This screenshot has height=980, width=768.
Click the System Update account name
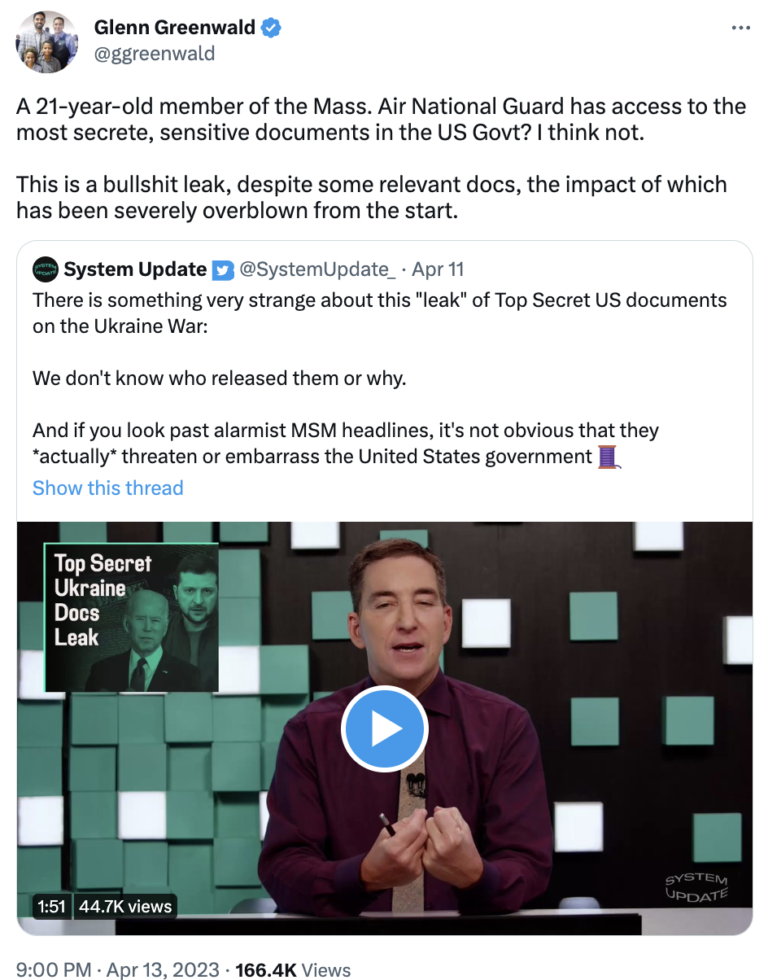(135, 269)
